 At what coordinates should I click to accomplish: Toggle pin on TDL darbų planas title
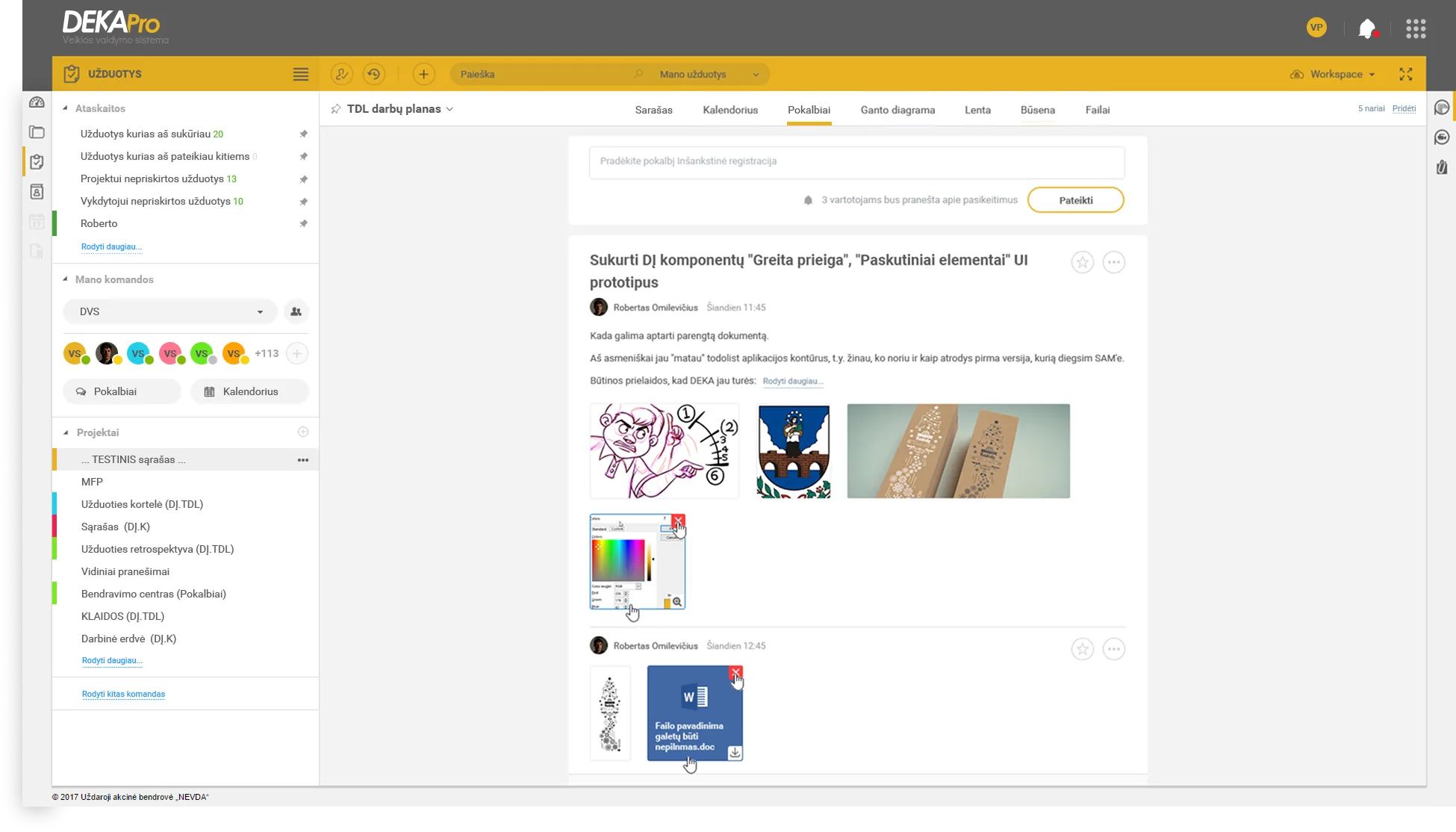336,109
